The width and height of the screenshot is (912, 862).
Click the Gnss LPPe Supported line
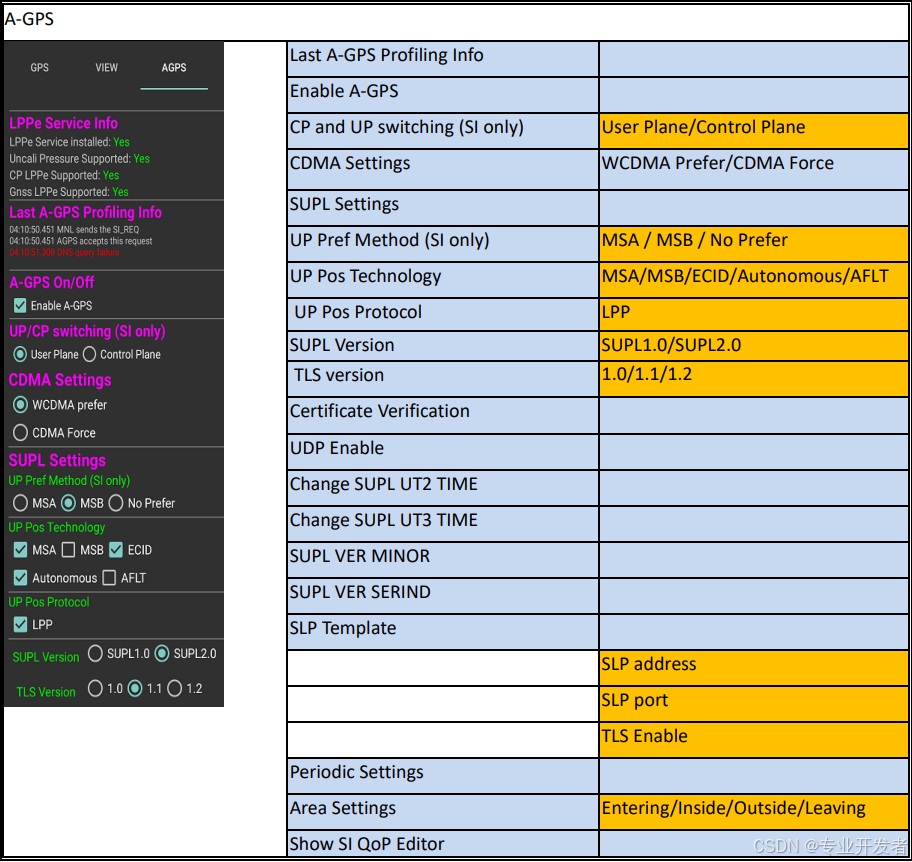pos(69,192)
